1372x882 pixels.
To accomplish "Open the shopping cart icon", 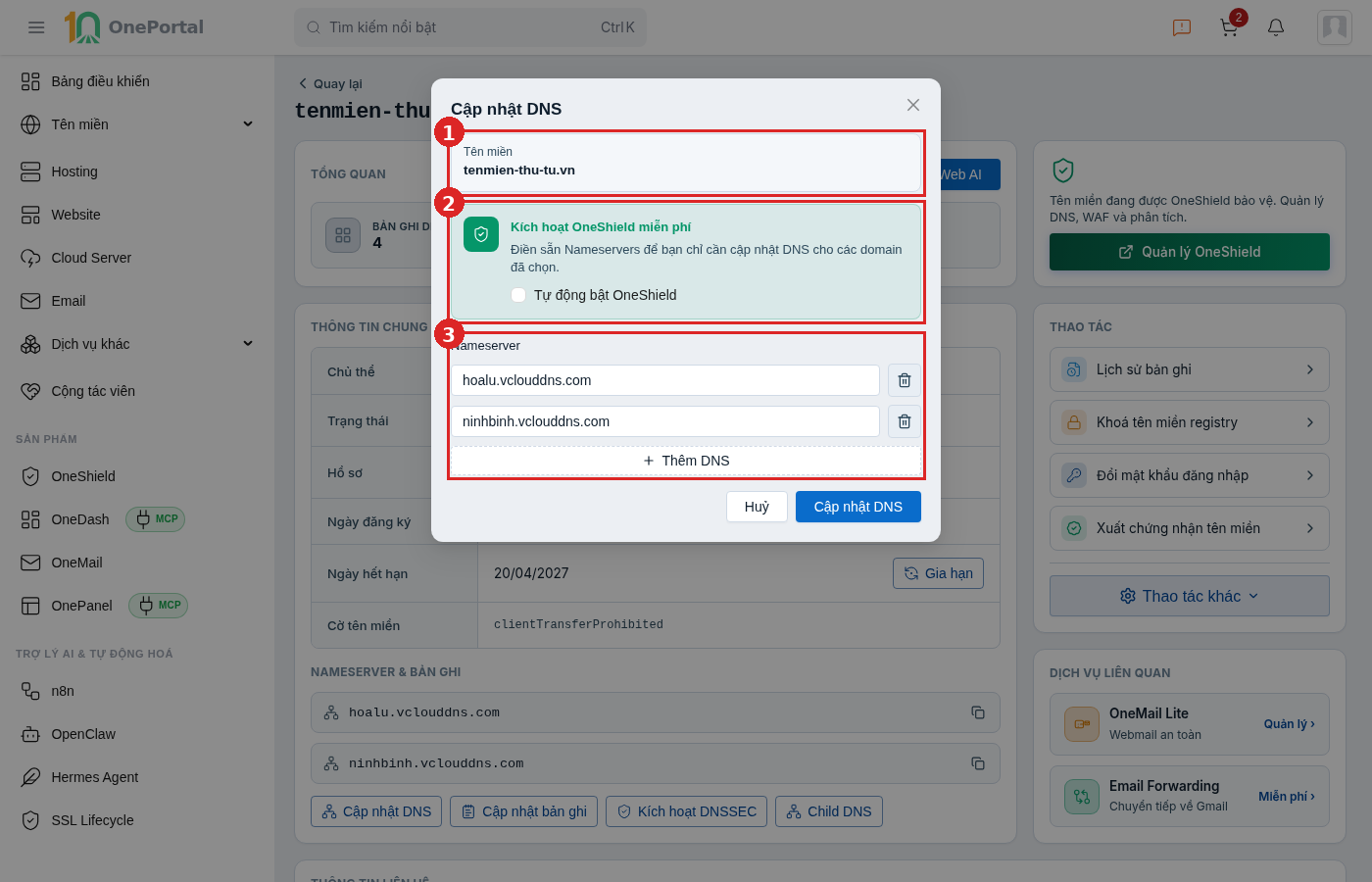I will coord(1229,27).
